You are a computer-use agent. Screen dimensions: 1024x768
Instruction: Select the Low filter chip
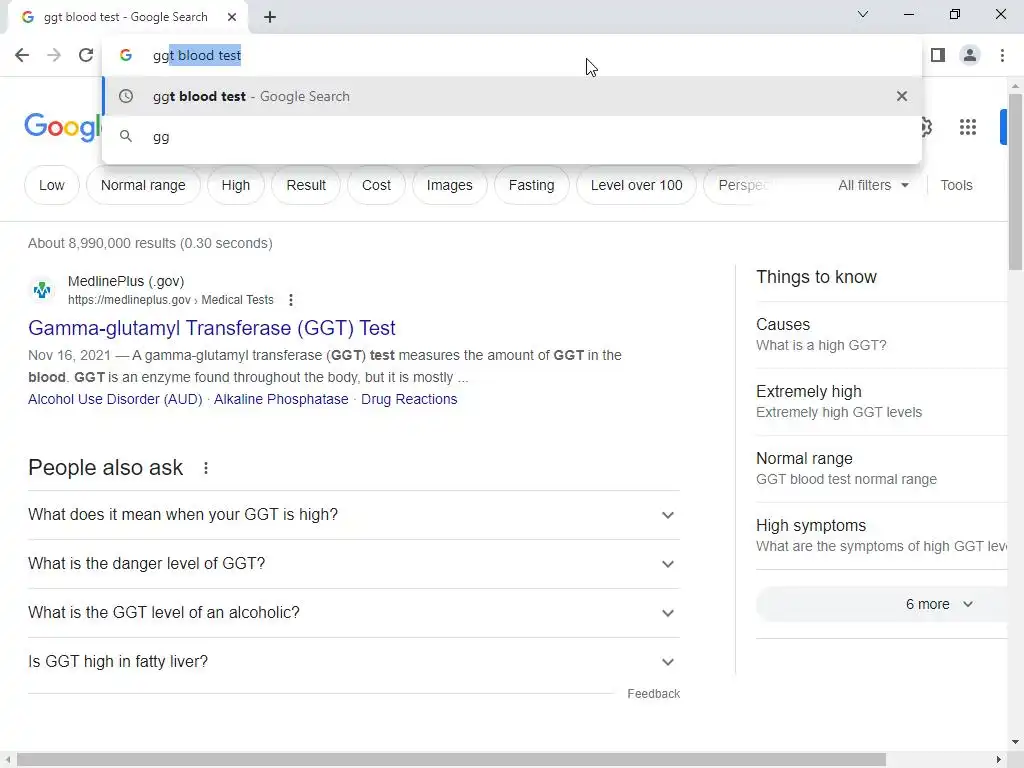[x=52, y=185]
